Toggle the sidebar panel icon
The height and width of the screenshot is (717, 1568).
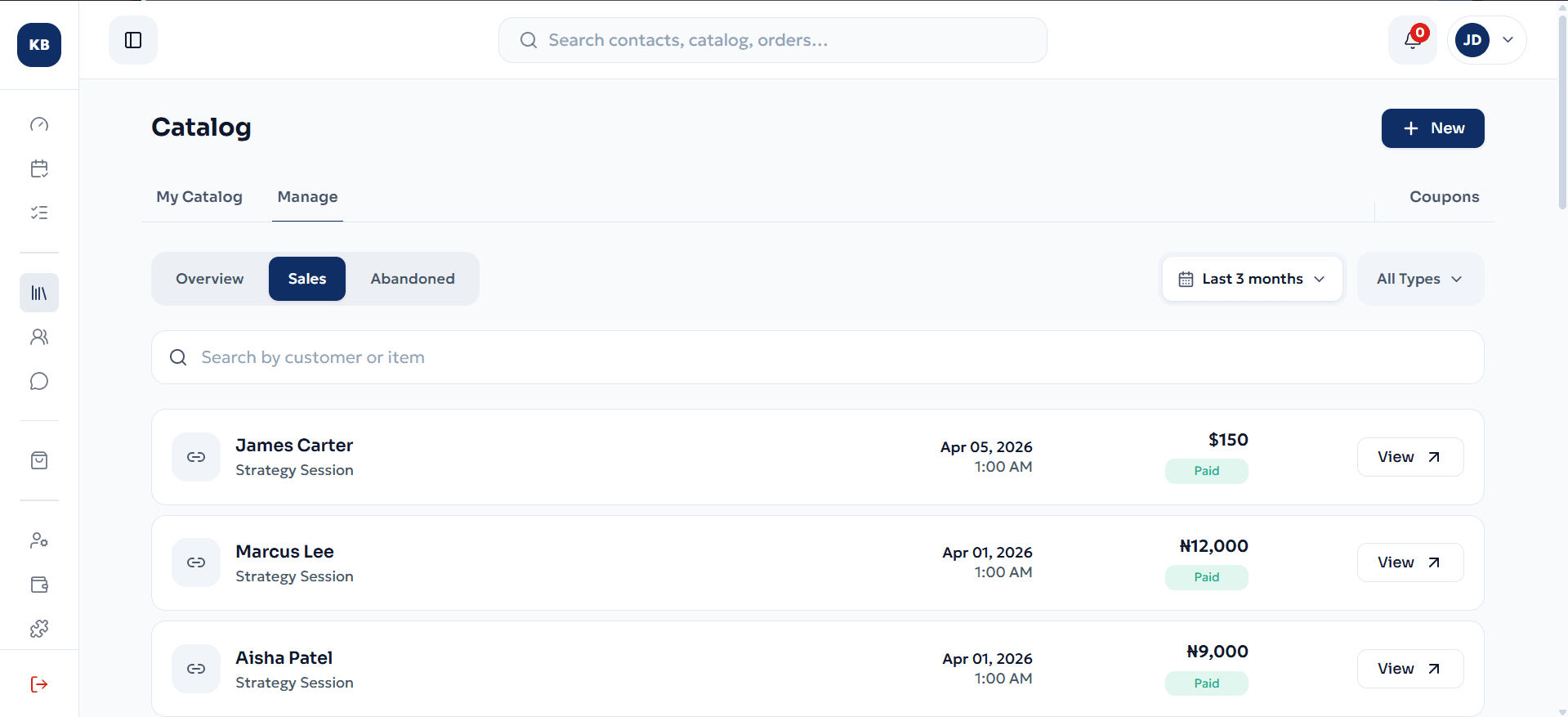pos(133,40)
